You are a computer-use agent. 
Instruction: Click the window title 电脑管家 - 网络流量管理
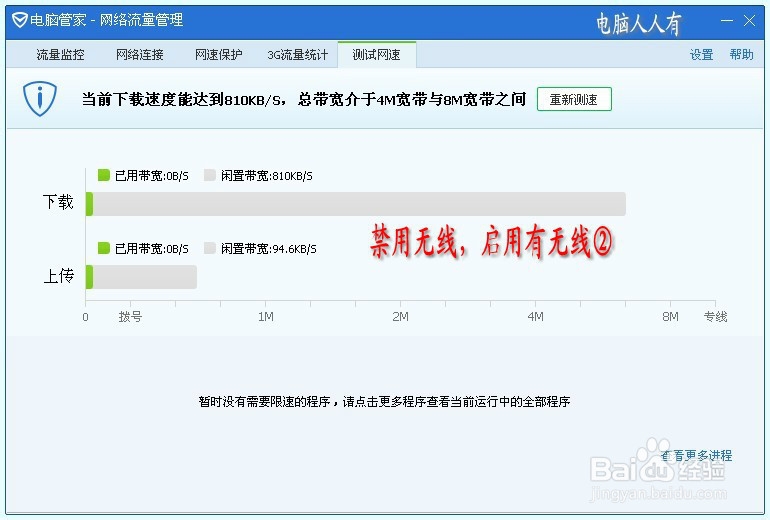pos(107,20)
